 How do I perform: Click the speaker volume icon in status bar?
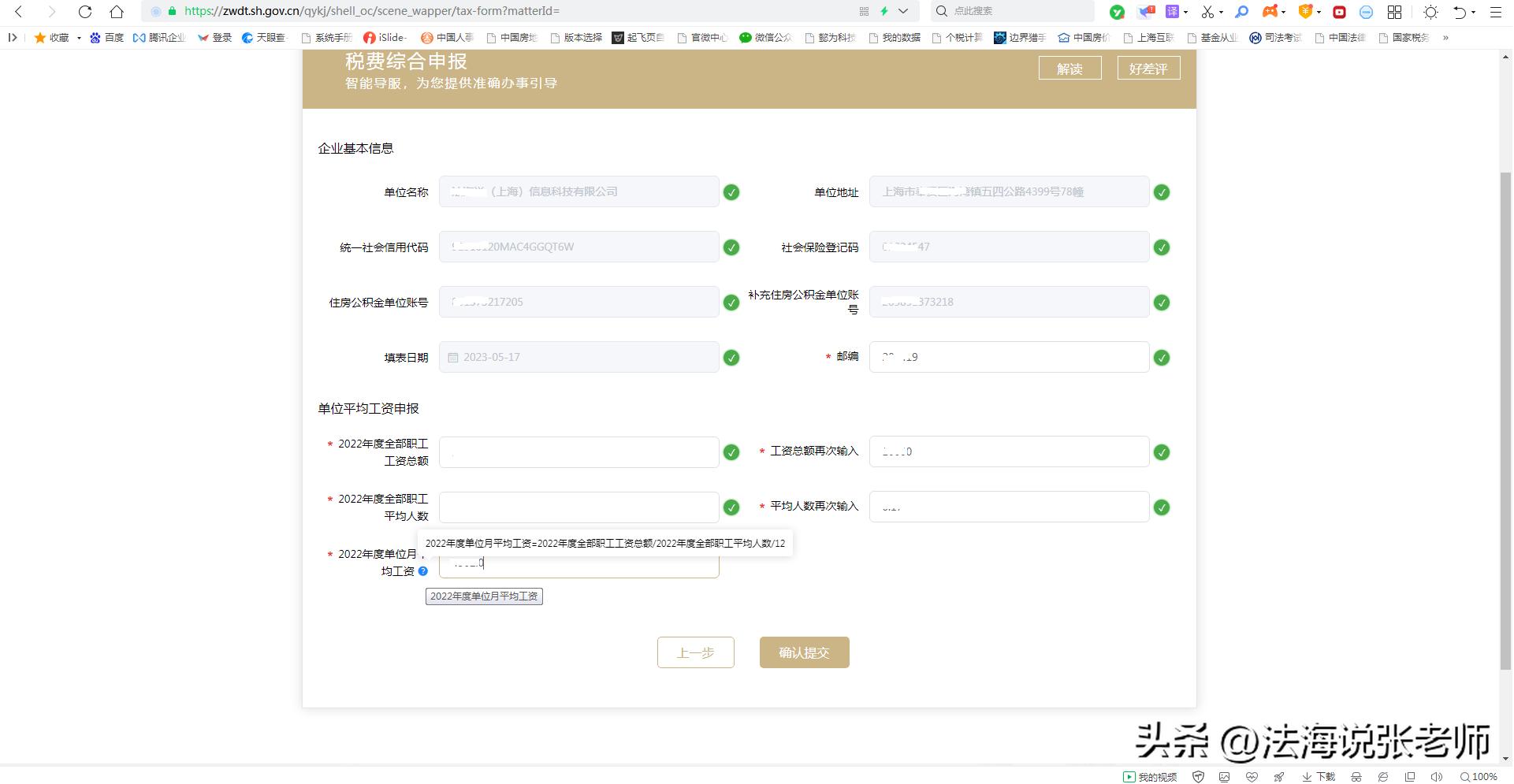point(1438,776)
